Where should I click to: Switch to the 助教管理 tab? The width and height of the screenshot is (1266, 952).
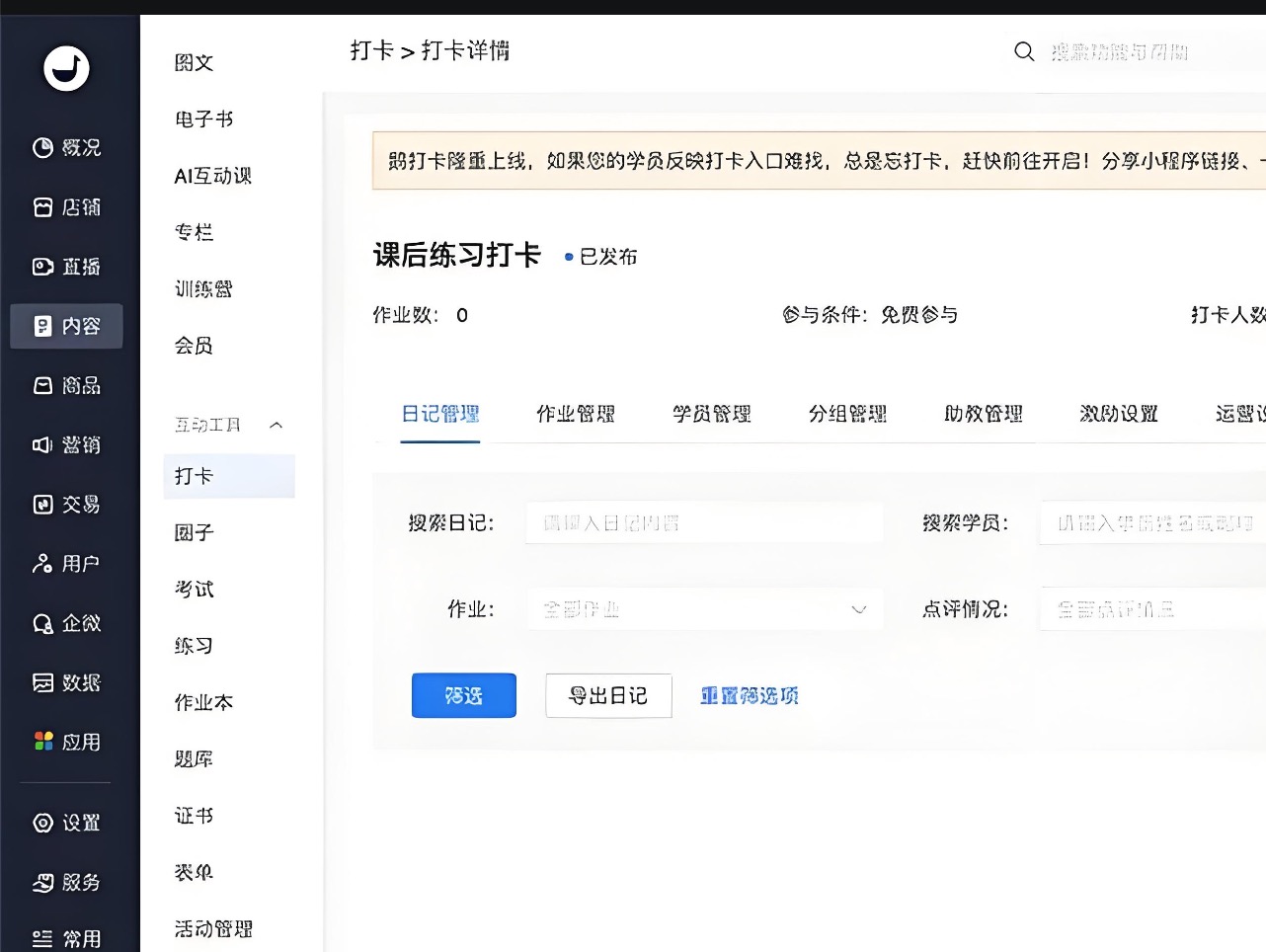[984, 414]
